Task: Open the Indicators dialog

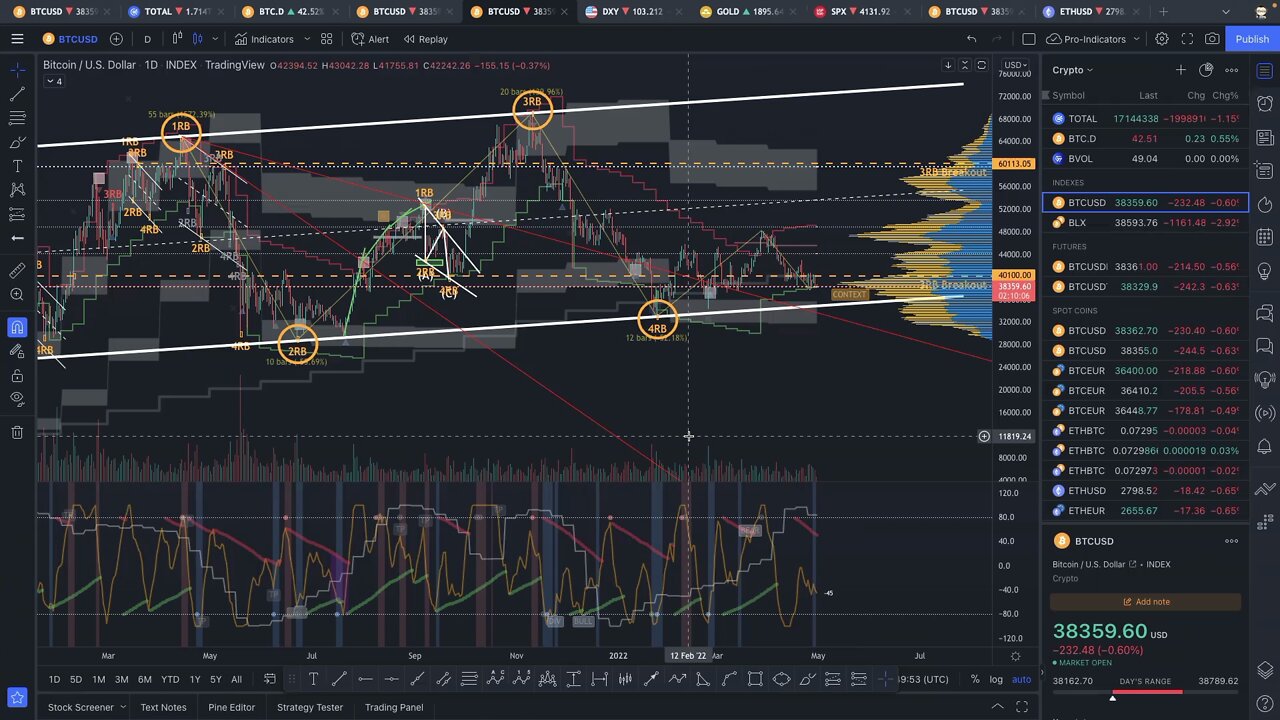Action: tap(265, 39)
